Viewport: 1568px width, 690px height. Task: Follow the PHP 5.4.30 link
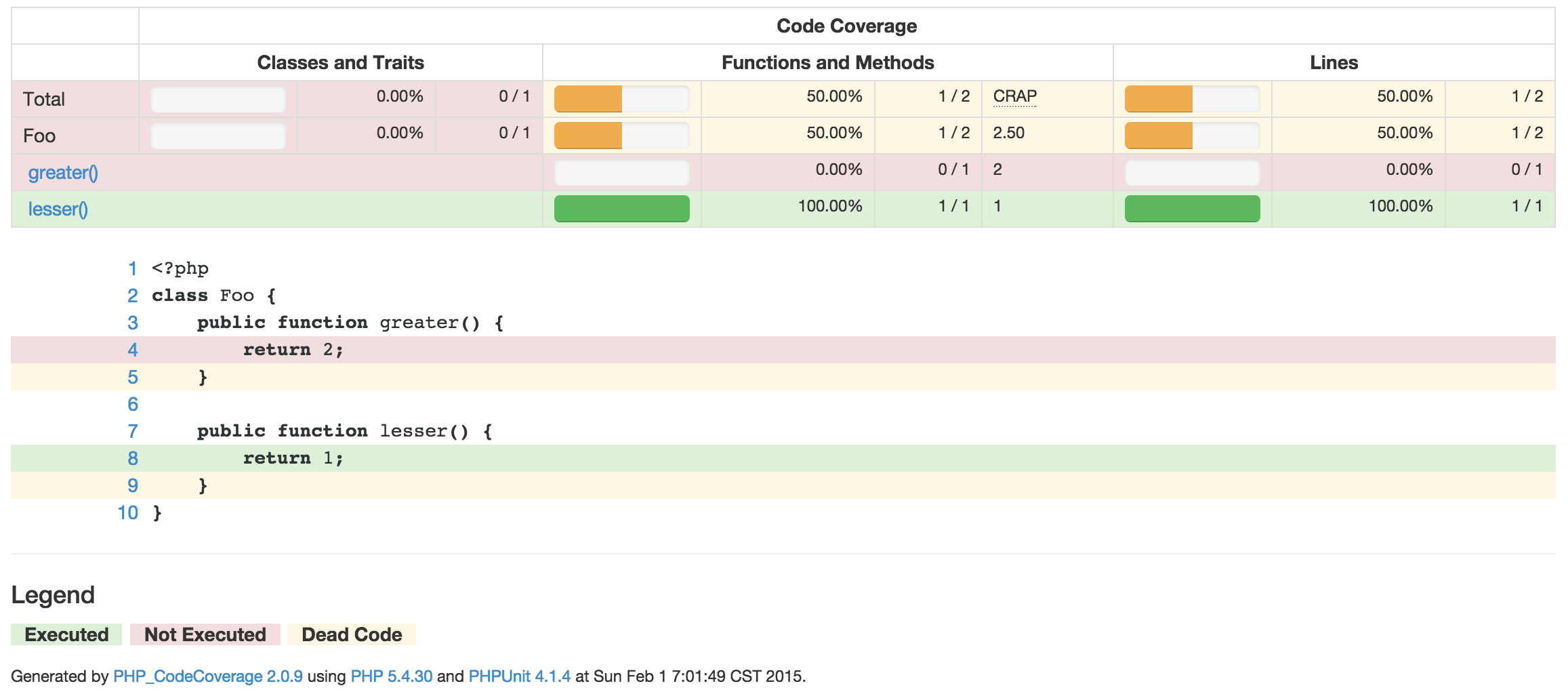click(392, 676)
